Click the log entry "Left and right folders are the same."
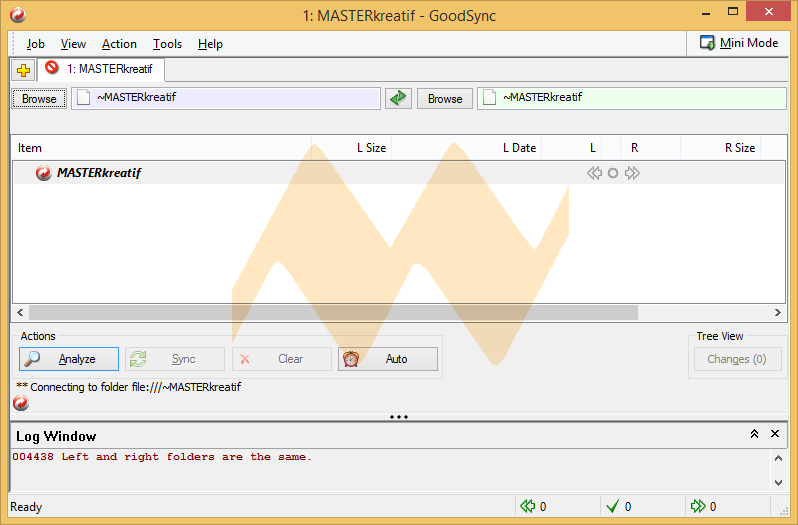798x525 pixels. tap(186, 457)
